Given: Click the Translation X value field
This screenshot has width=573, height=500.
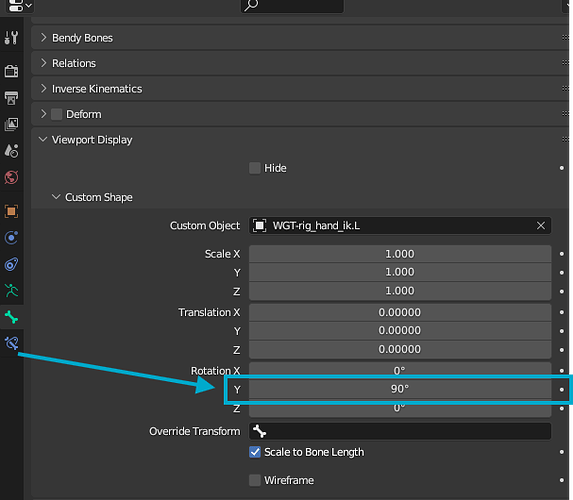Looking at the screenshot, I should click(x=400, y=312).
